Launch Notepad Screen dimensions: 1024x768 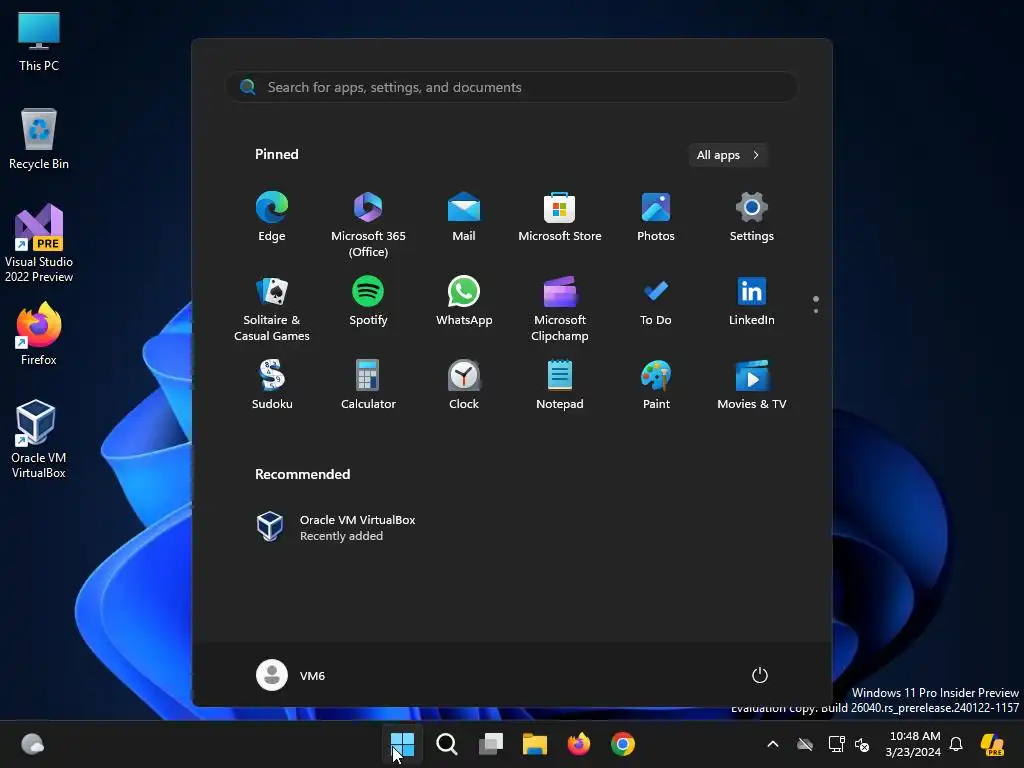[x=560, y=385]
